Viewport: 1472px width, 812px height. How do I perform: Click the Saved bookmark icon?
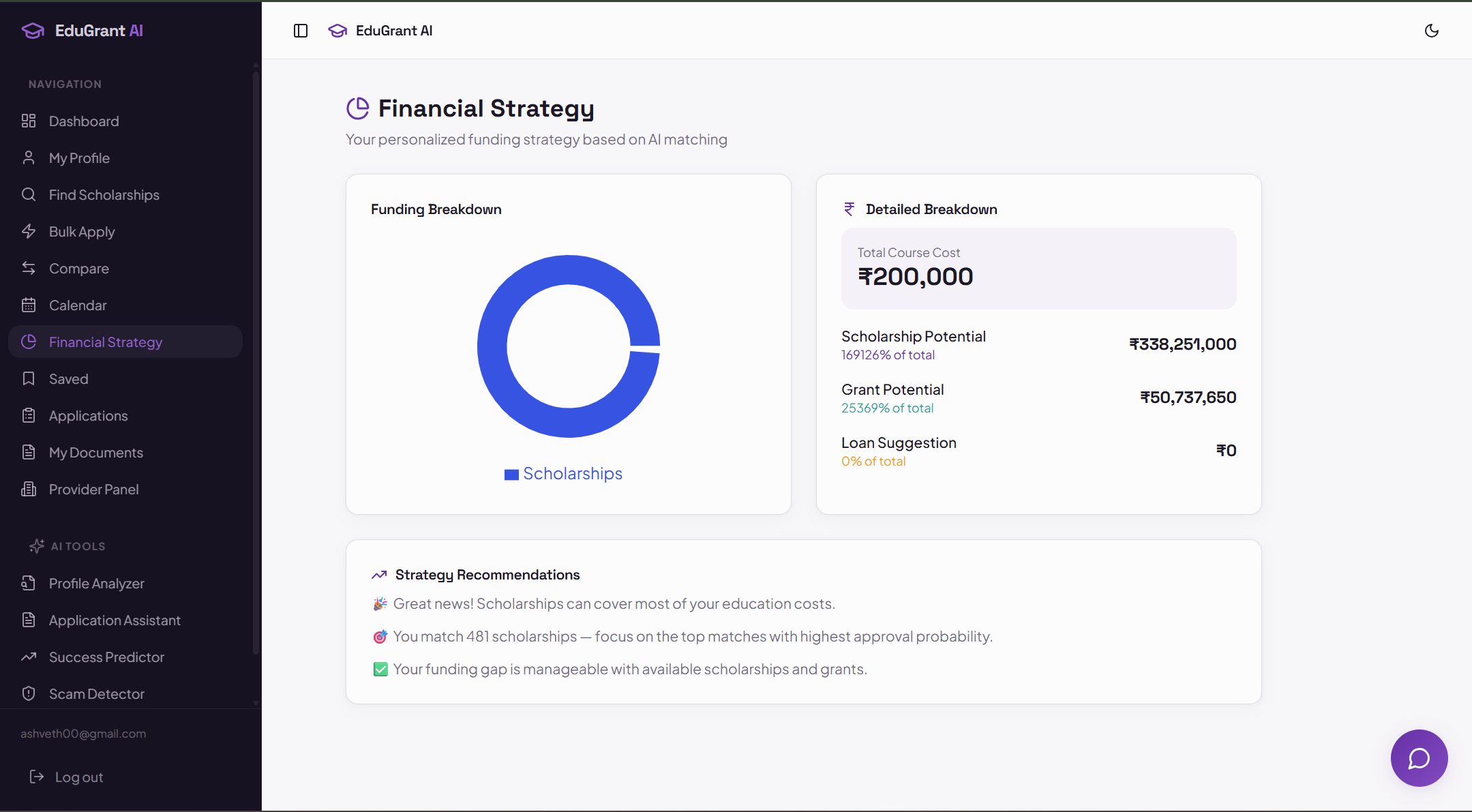[29, 378]
